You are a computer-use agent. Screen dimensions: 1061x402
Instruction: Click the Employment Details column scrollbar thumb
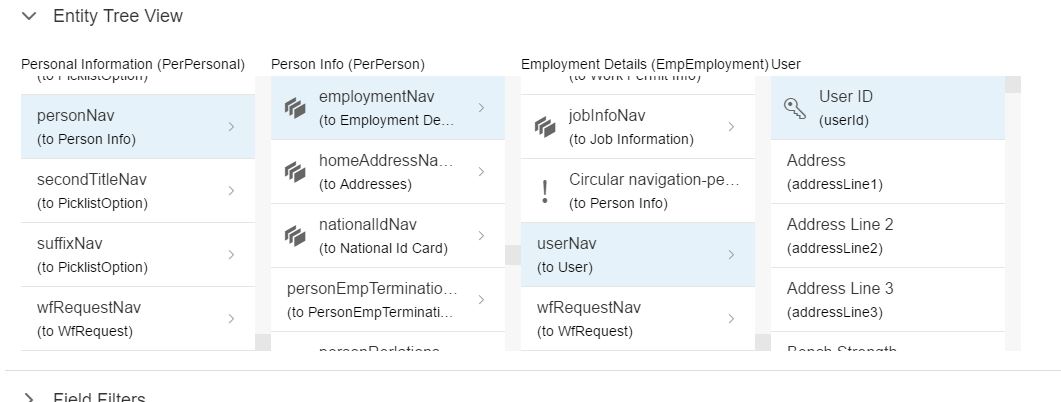pos(763,342)
